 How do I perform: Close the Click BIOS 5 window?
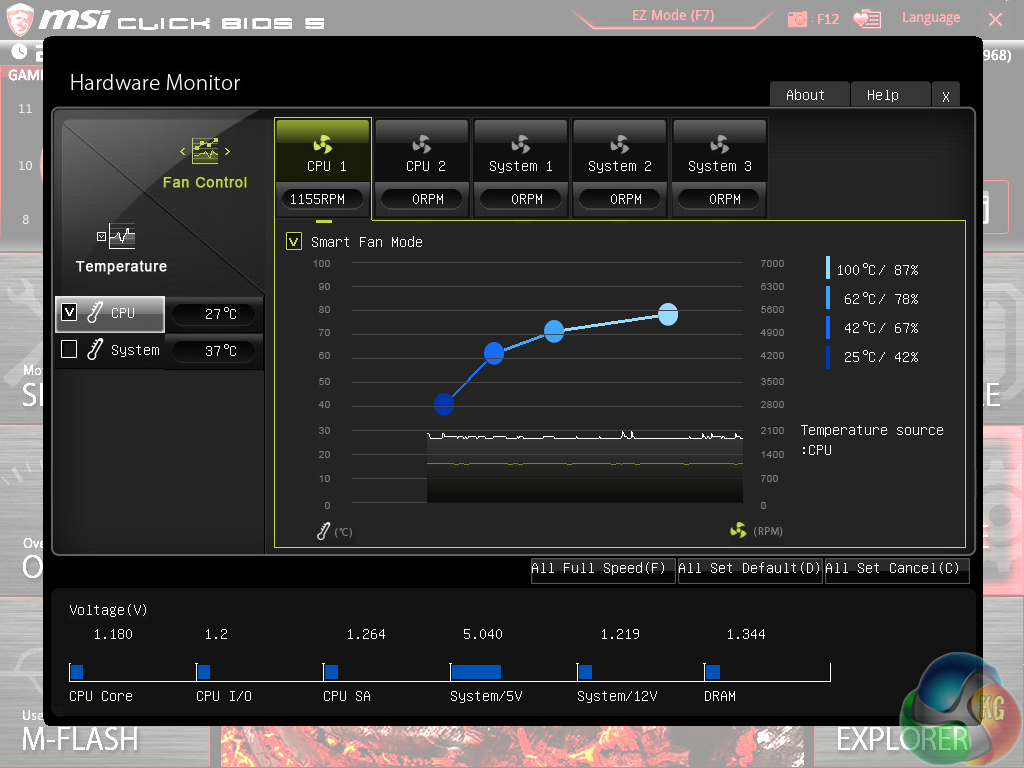point(995,19)
